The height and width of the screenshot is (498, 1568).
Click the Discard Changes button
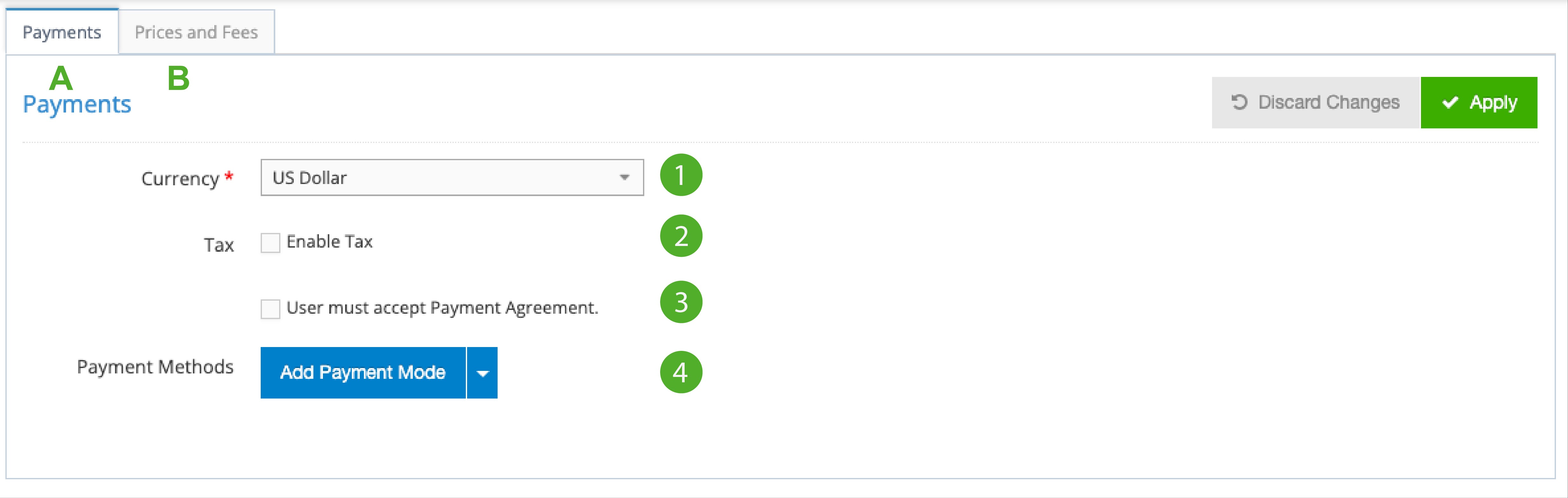coord(1316,102)
